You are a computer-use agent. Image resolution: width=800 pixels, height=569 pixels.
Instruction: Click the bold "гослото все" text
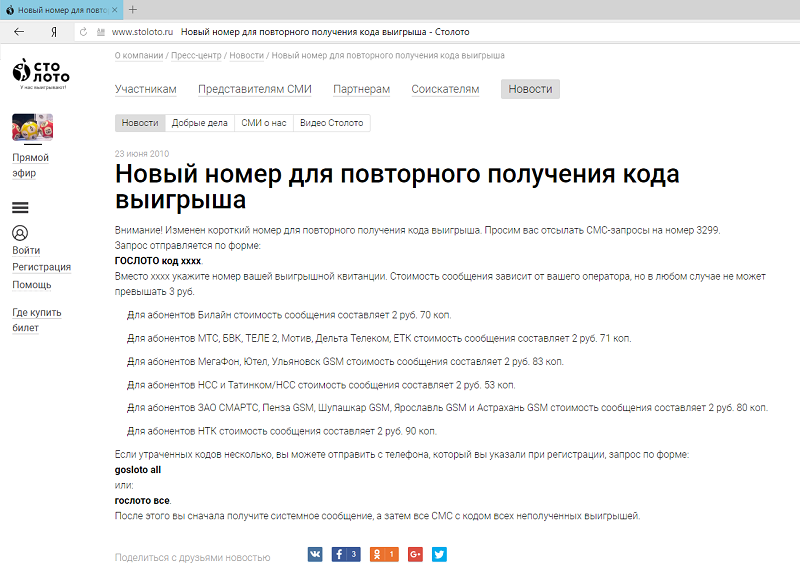coord(142,501)
